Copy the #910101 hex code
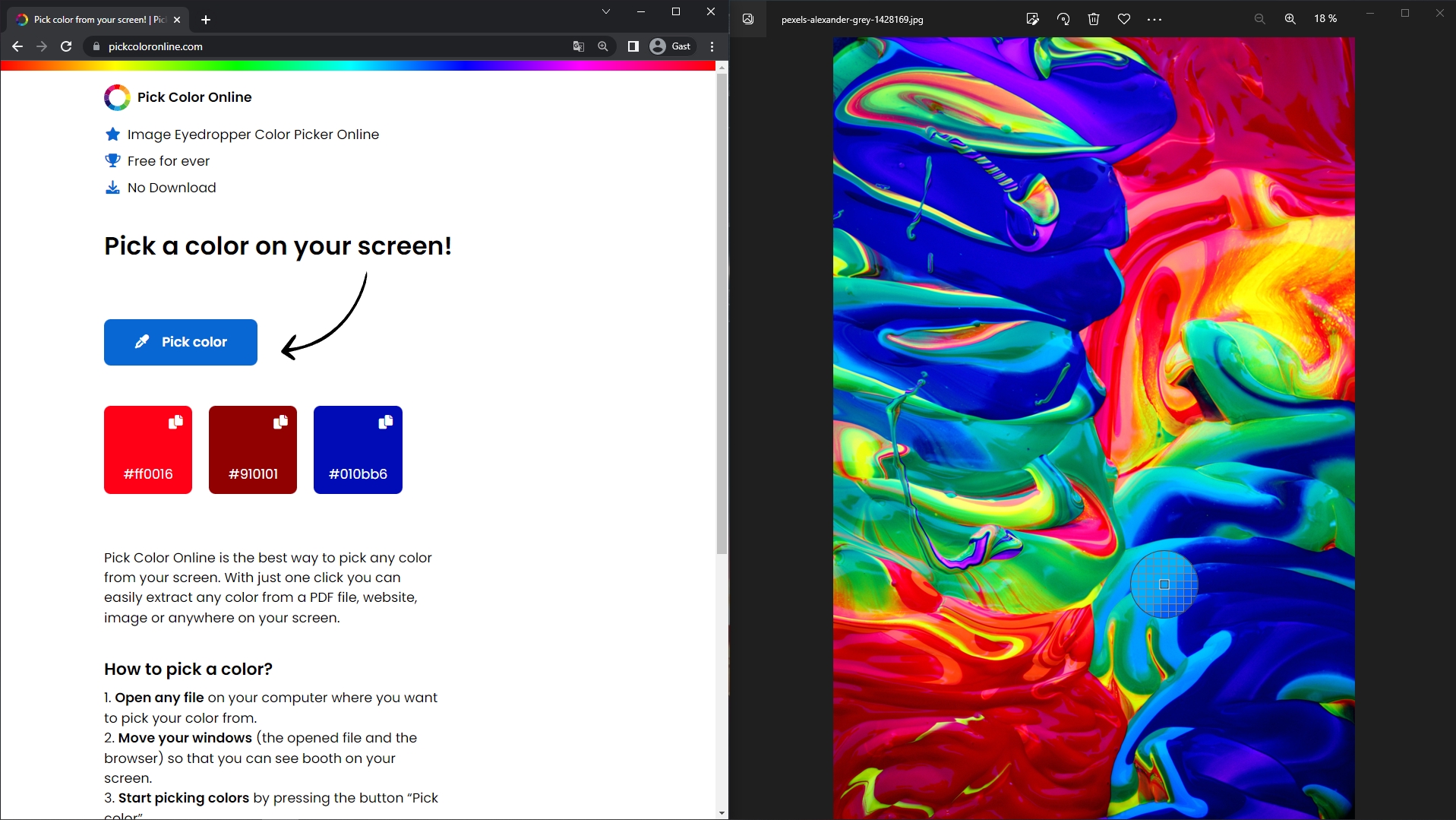The height and width of the screenshot is (820, 1456). pos(281,423)
